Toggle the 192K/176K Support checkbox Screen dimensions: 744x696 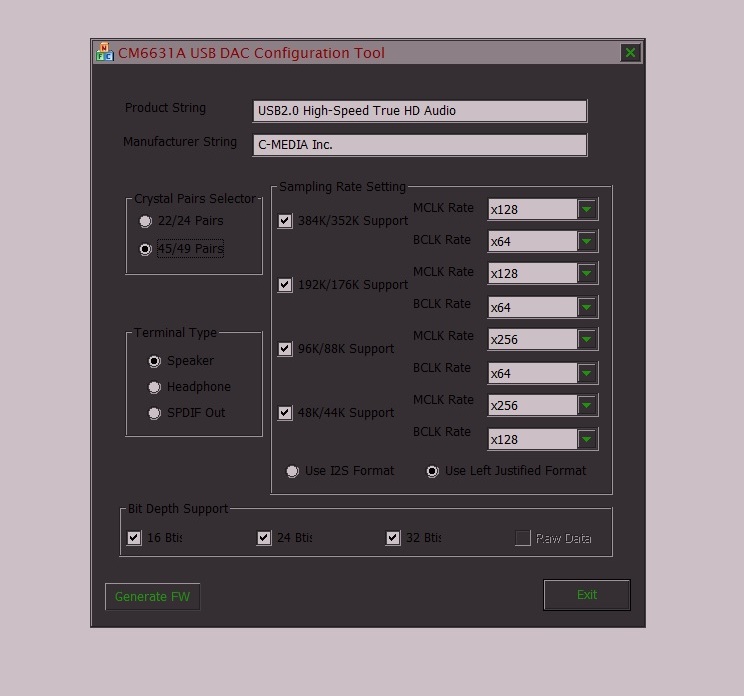coord(286,285)
